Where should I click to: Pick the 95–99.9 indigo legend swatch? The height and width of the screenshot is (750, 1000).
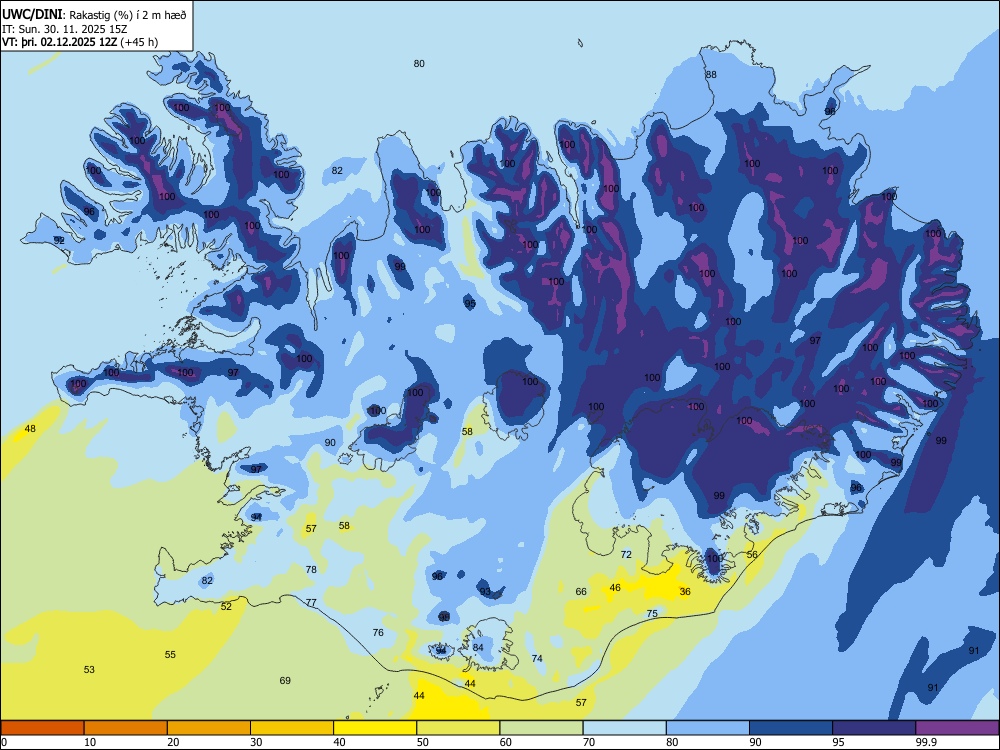(874, 728)
